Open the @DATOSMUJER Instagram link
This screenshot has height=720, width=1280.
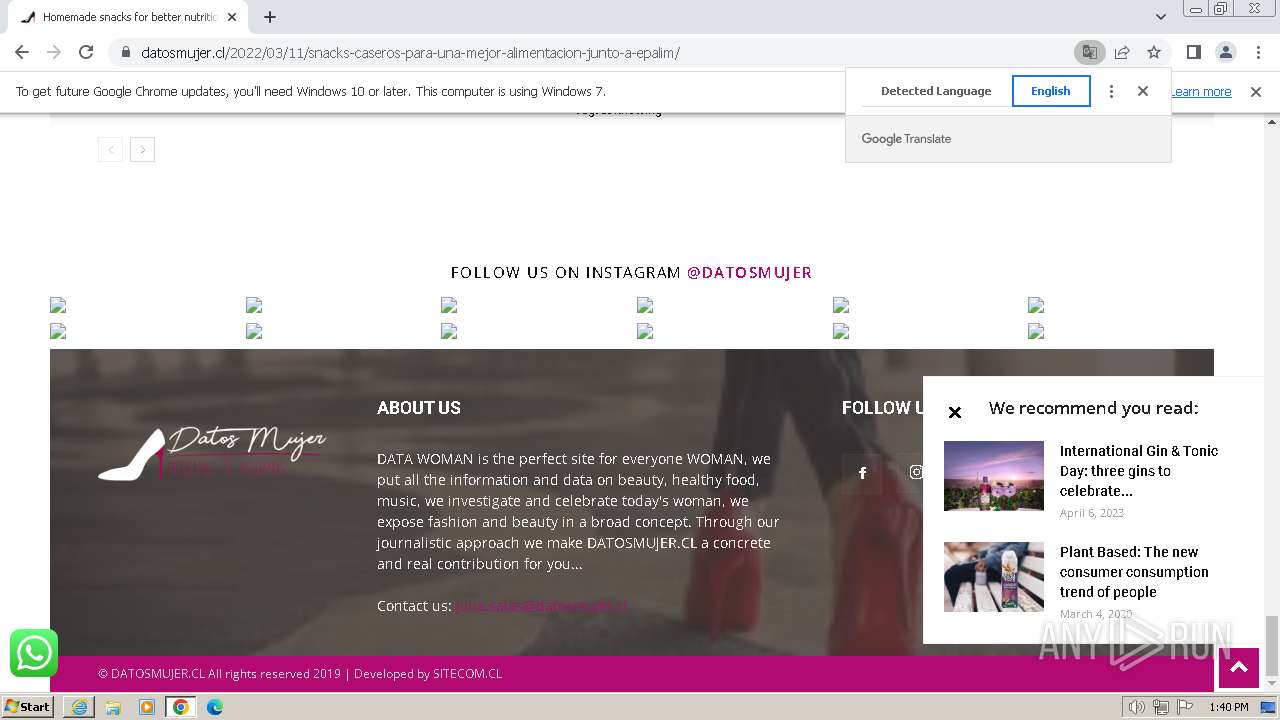749,272
